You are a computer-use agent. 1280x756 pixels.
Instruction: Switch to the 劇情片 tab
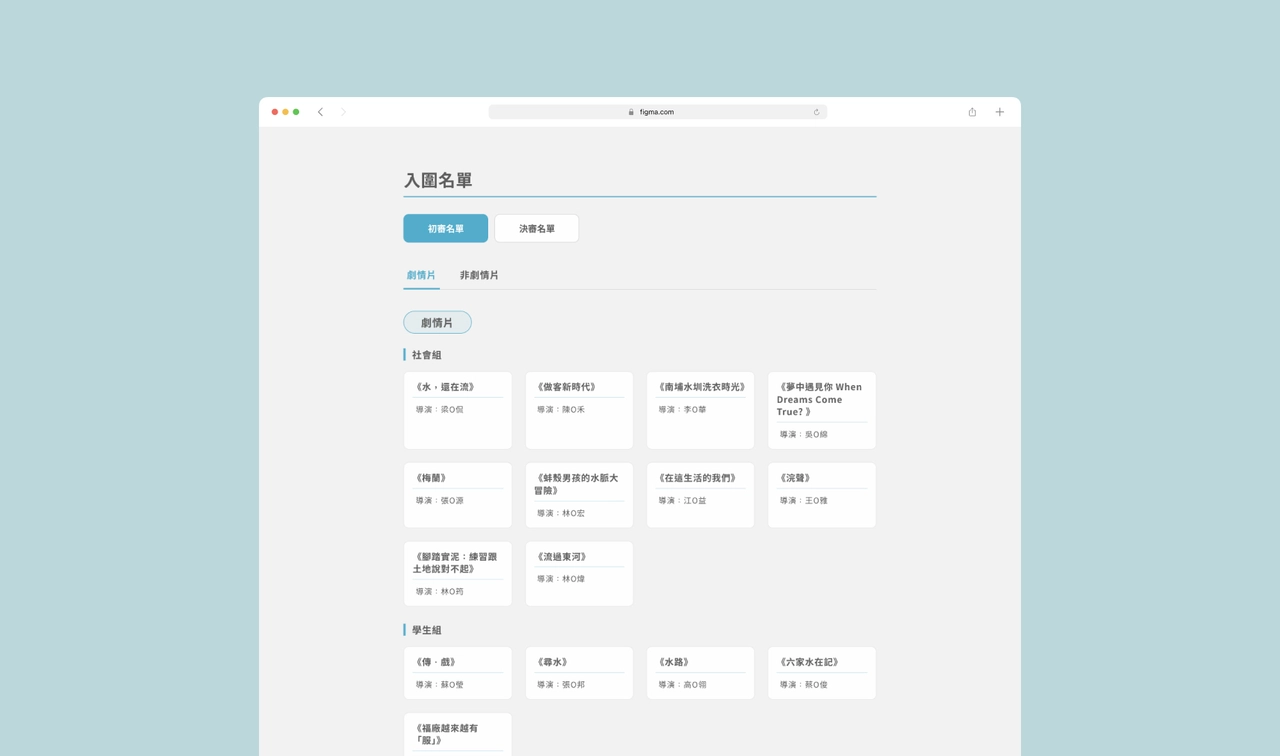(421, 275)
